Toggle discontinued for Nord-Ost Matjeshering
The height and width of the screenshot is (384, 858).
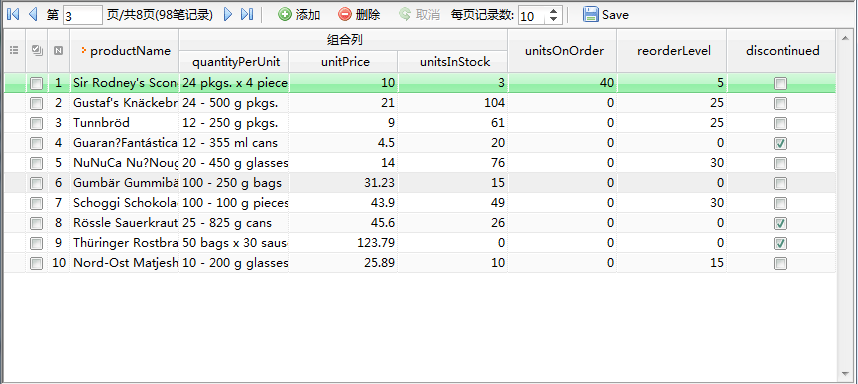781,263
